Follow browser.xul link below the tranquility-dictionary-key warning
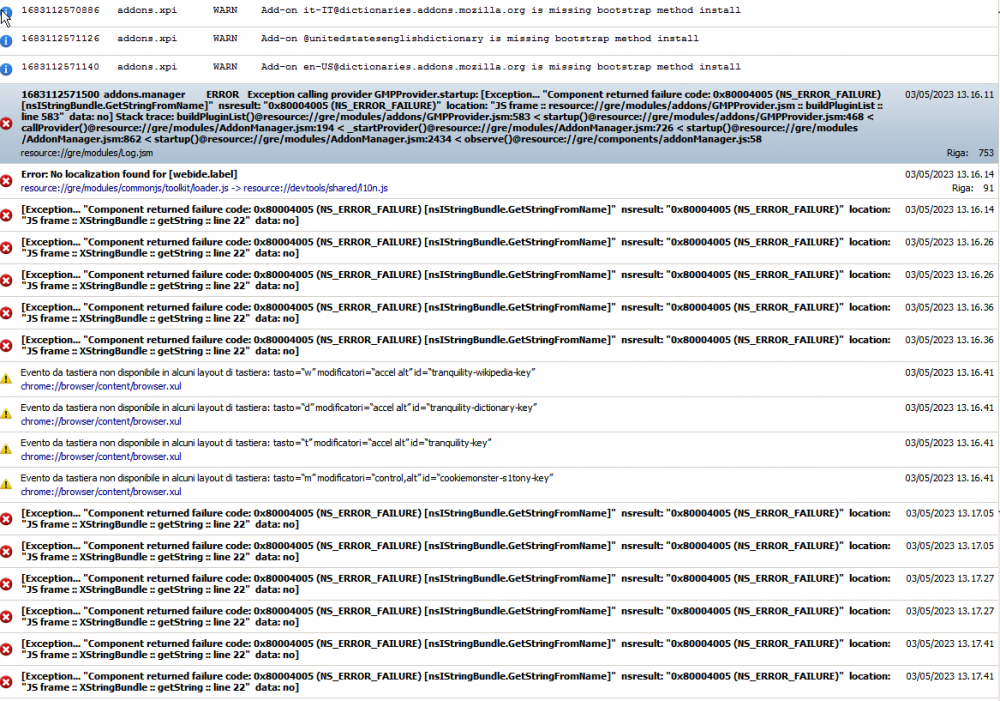This screenshot has width=1000, height=701. pyautogui.click(x=100, y=421)
